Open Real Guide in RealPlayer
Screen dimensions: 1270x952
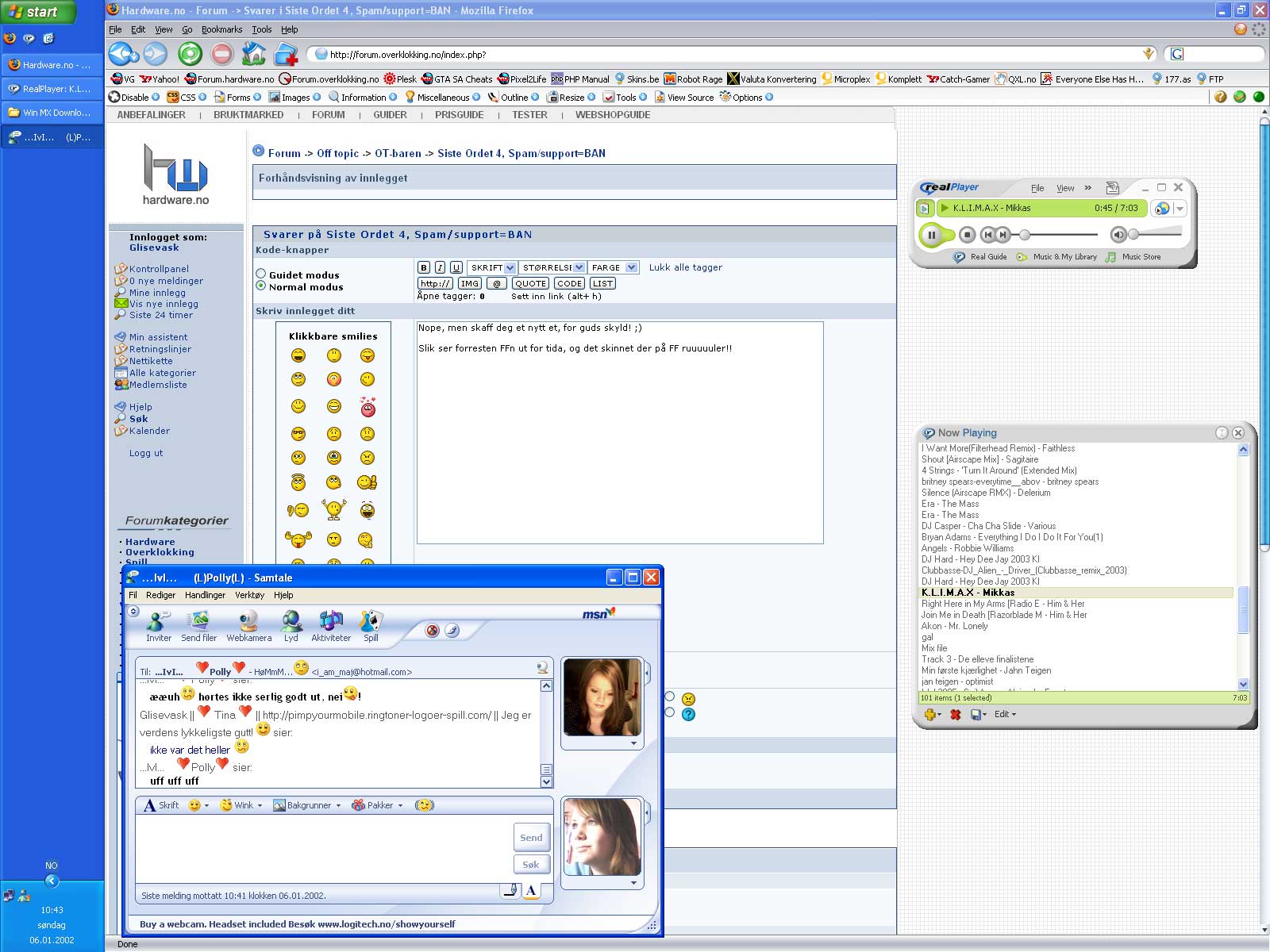click(979, 257)
